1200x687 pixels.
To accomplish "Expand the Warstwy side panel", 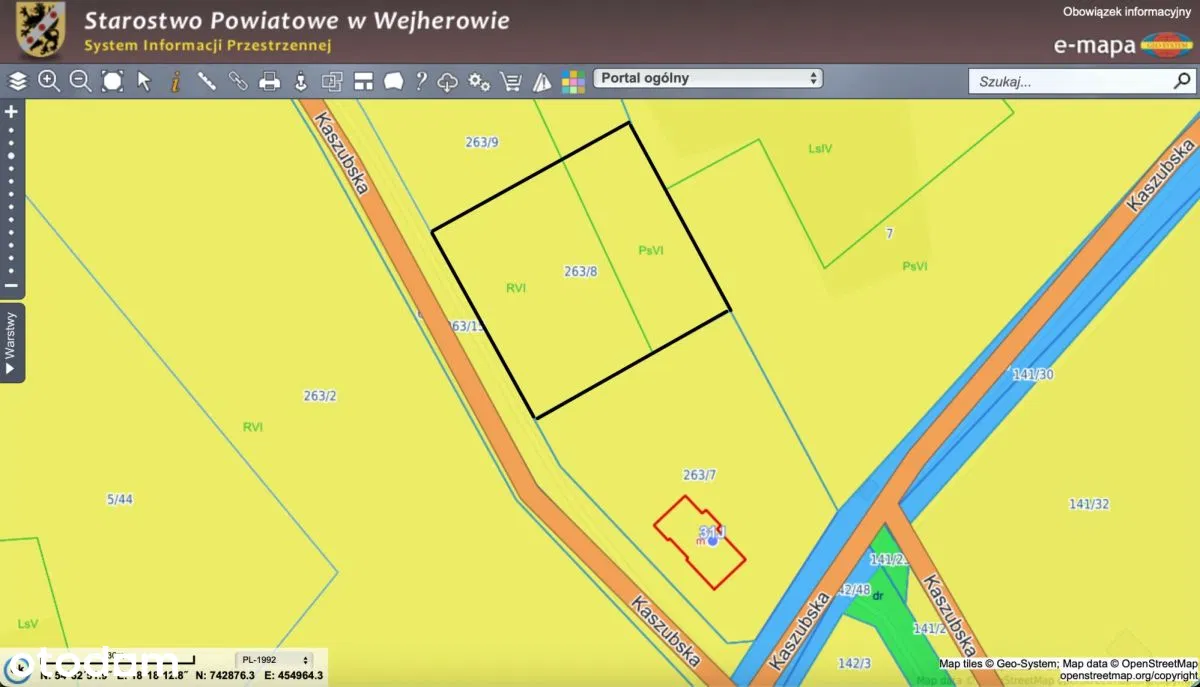I will (x=12, y=343).
